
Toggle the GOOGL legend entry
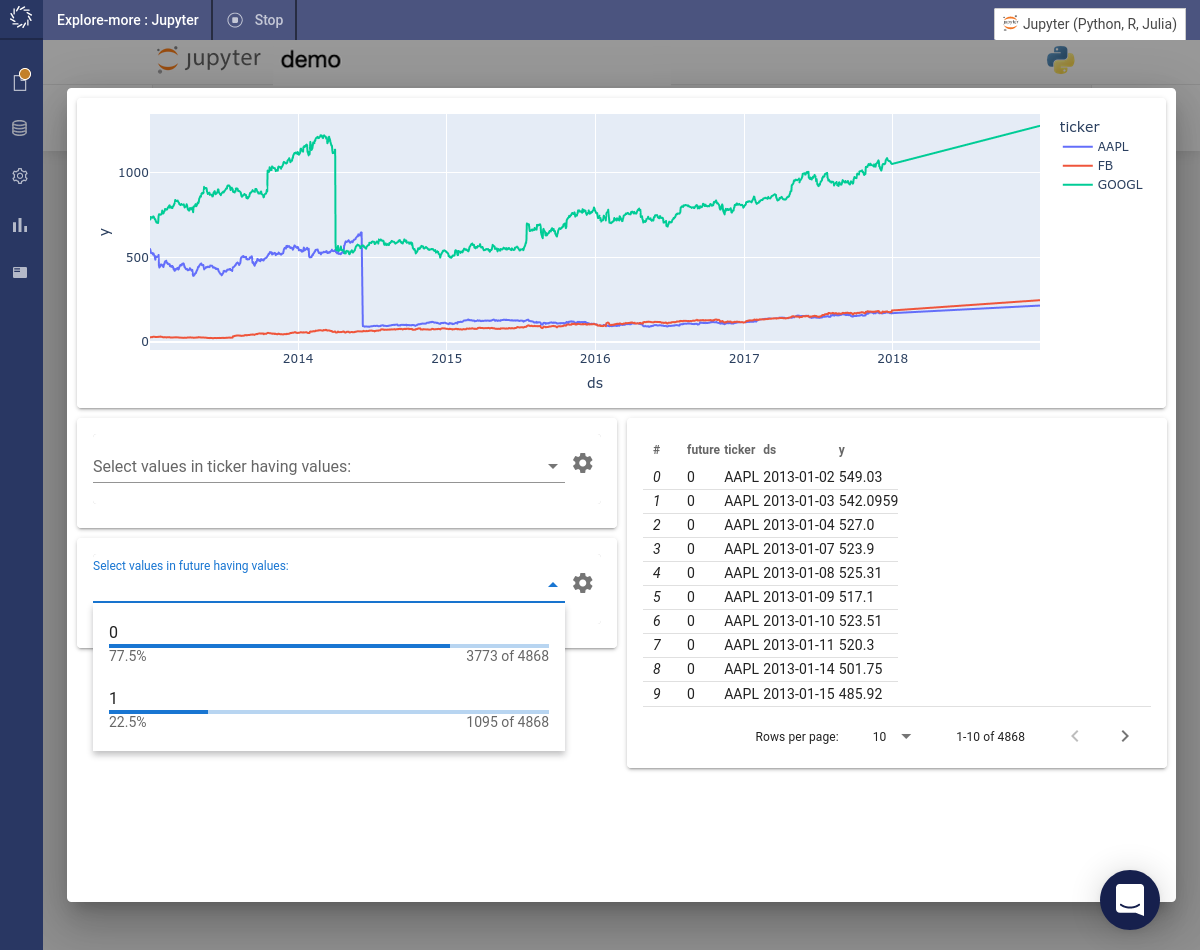(1102, 185)
